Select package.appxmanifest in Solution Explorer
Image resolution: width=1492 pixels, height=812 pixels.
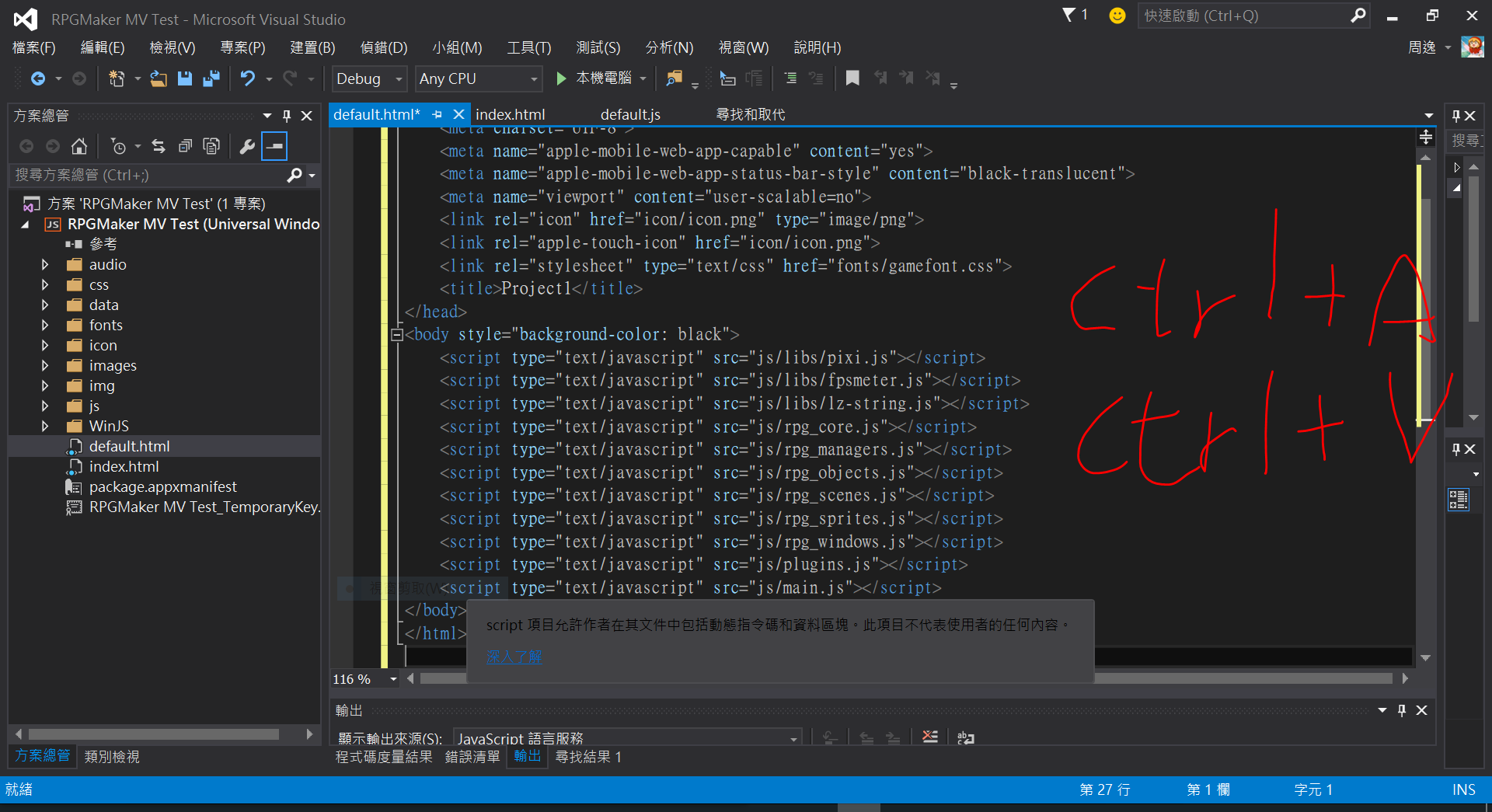(x=163, y=487)
